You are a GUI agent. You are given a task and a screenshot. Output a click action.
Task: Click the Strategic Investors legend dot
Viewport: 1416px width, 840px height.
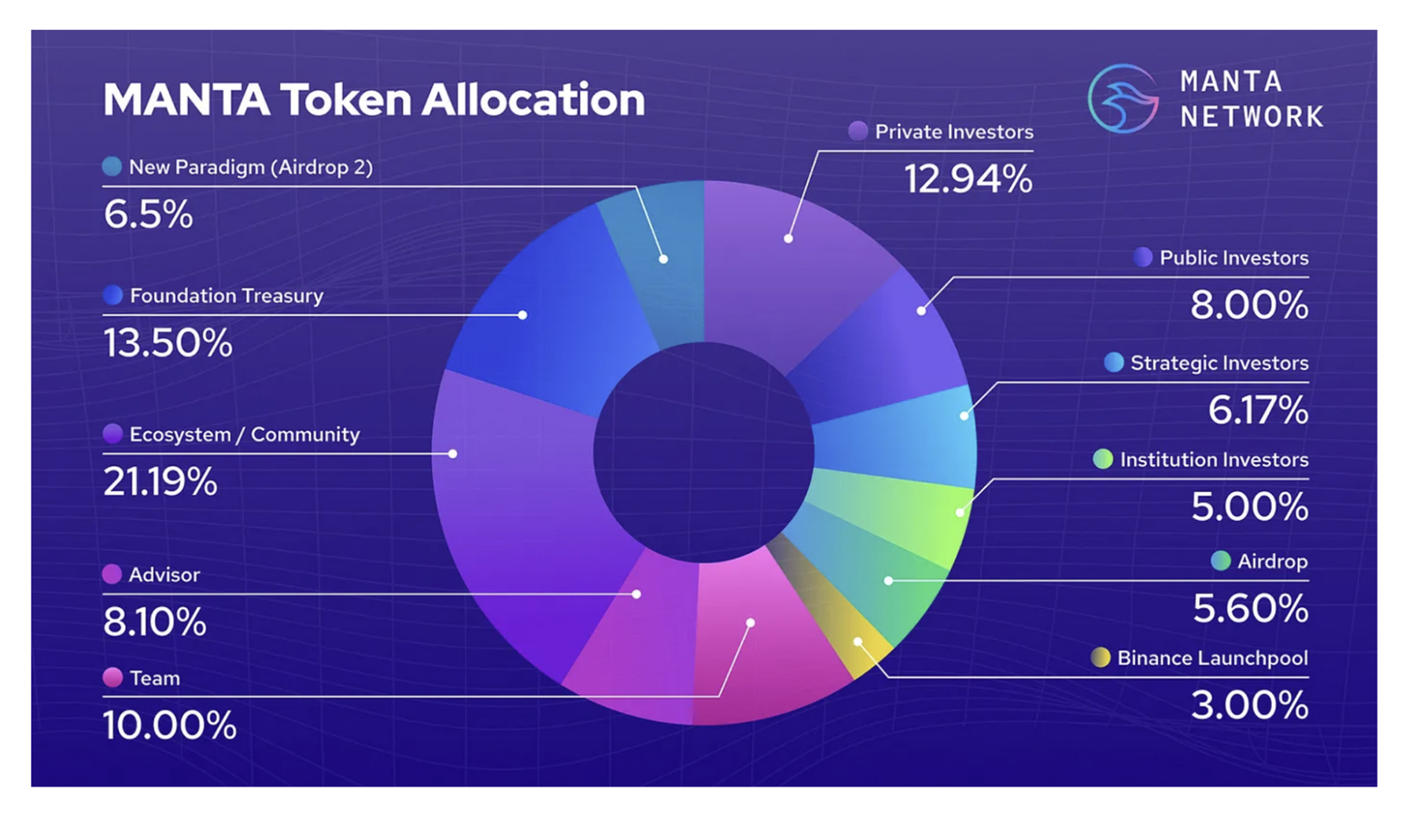pos(1113,363)
